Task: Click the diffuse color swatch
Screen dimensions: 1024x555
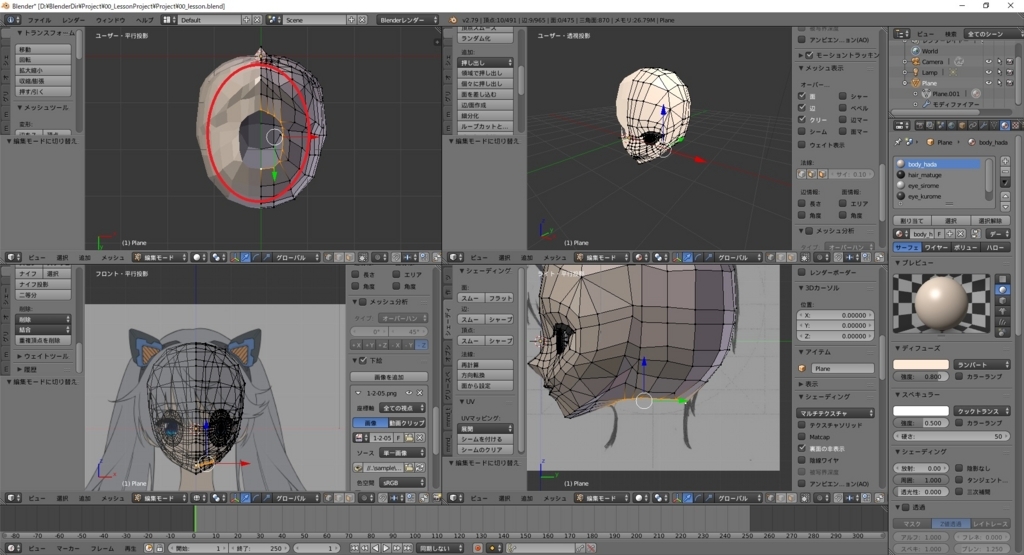Action: pyautogui.click(x=920, y=365)
